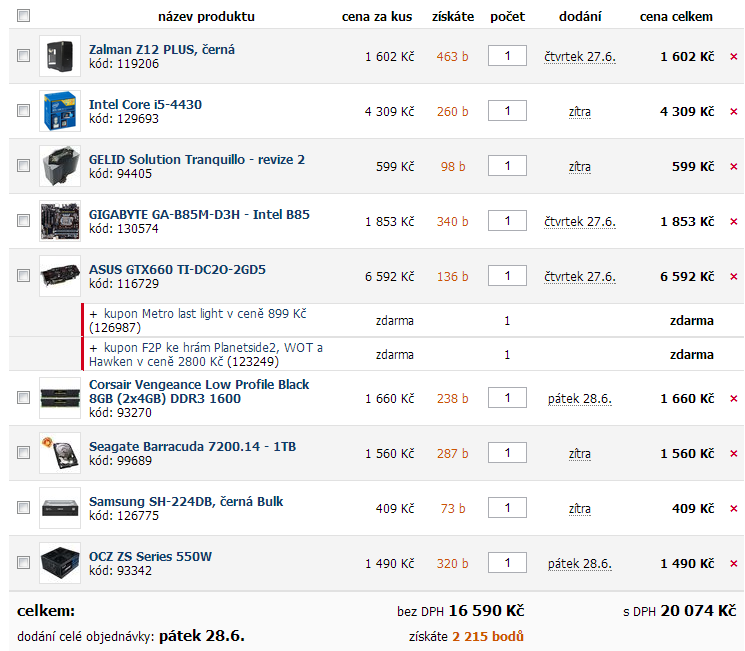
Task: Select the Intel Core i5-4430 checkbox
Action: [x=23, y=111]
